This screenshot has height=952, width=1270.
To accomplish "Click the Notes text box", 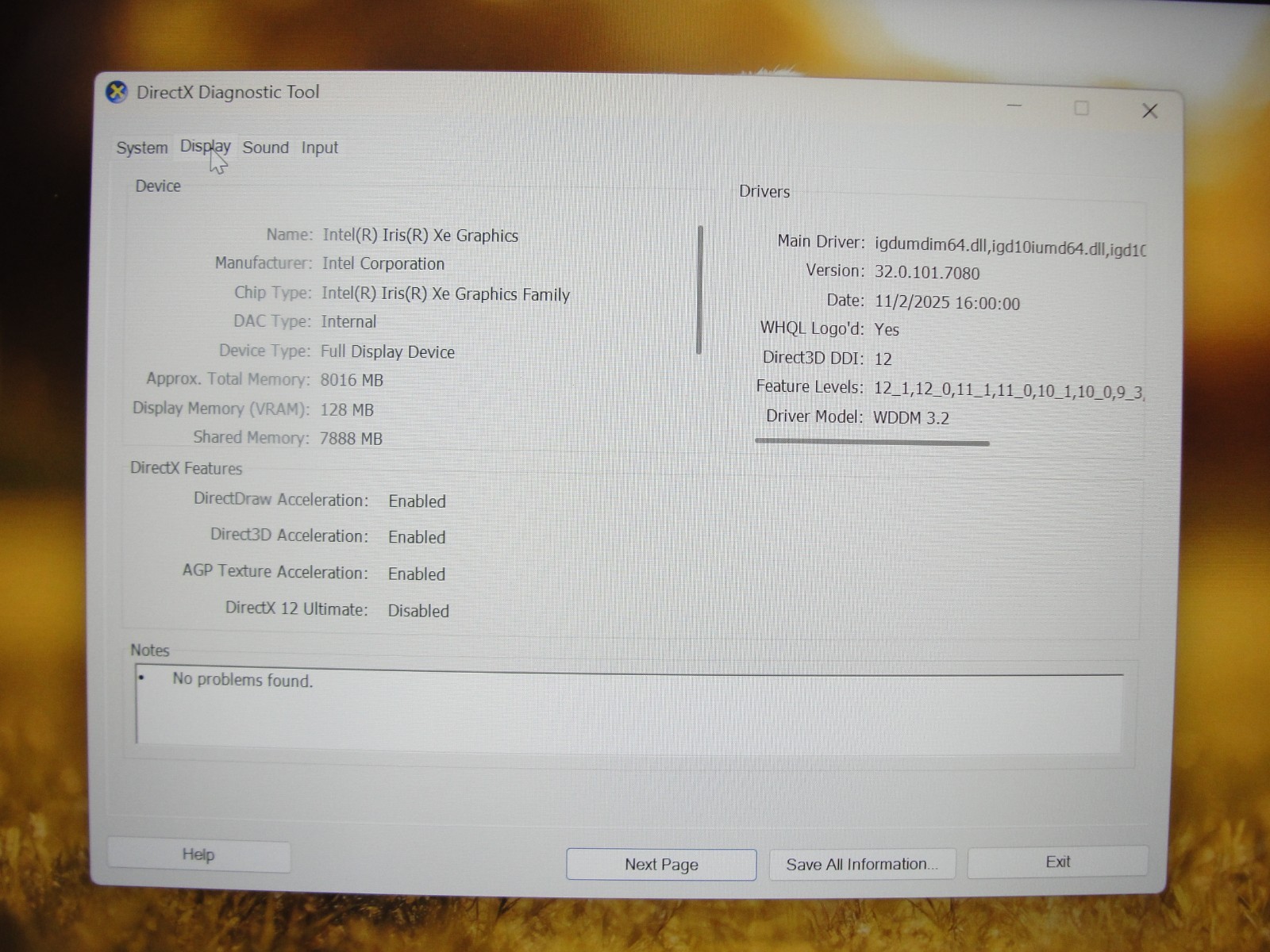I will 629,708.
